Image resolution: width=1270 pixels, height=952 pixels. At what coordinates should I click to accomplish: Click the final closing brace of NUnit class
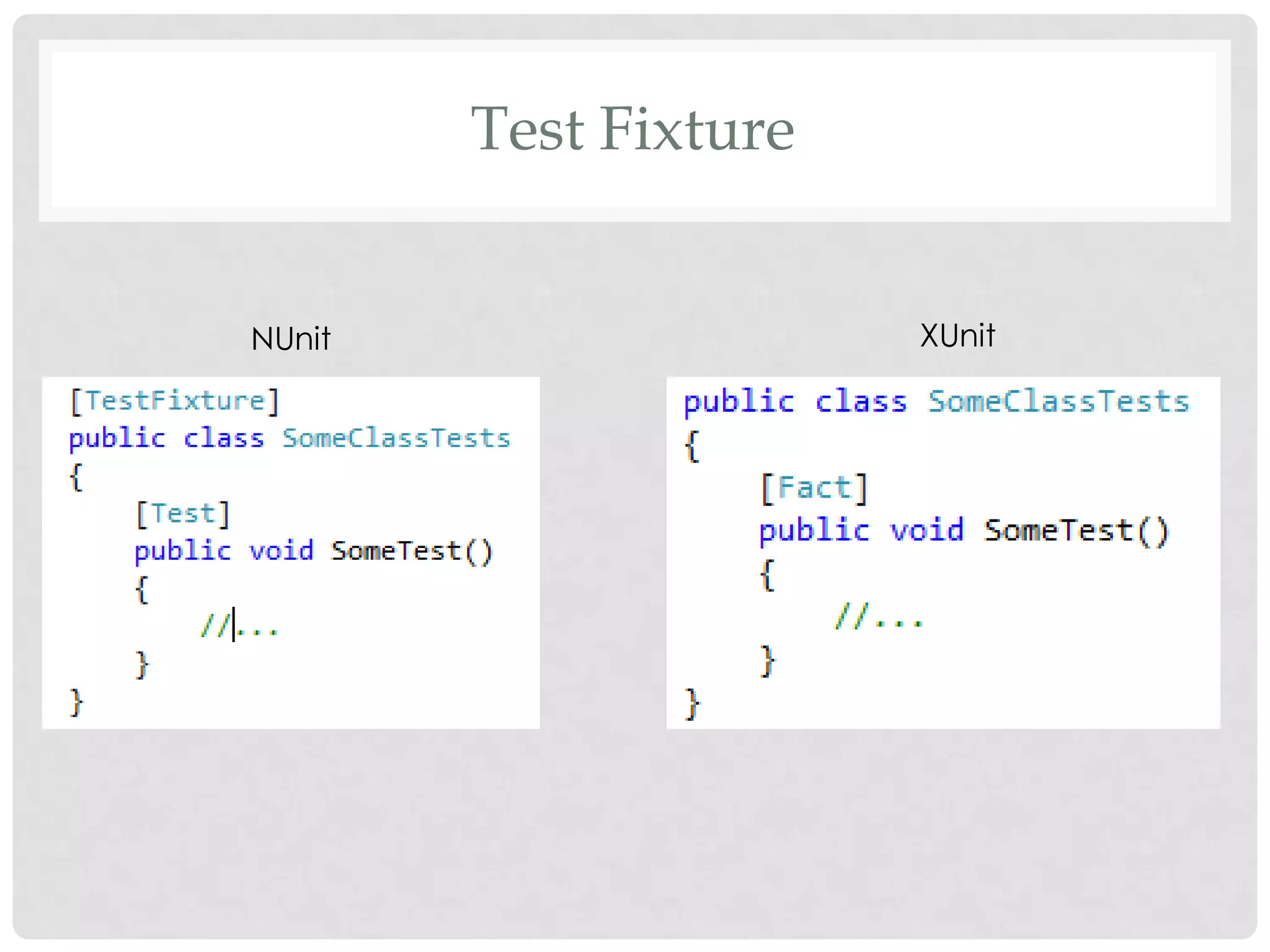(x=76, y=702)
